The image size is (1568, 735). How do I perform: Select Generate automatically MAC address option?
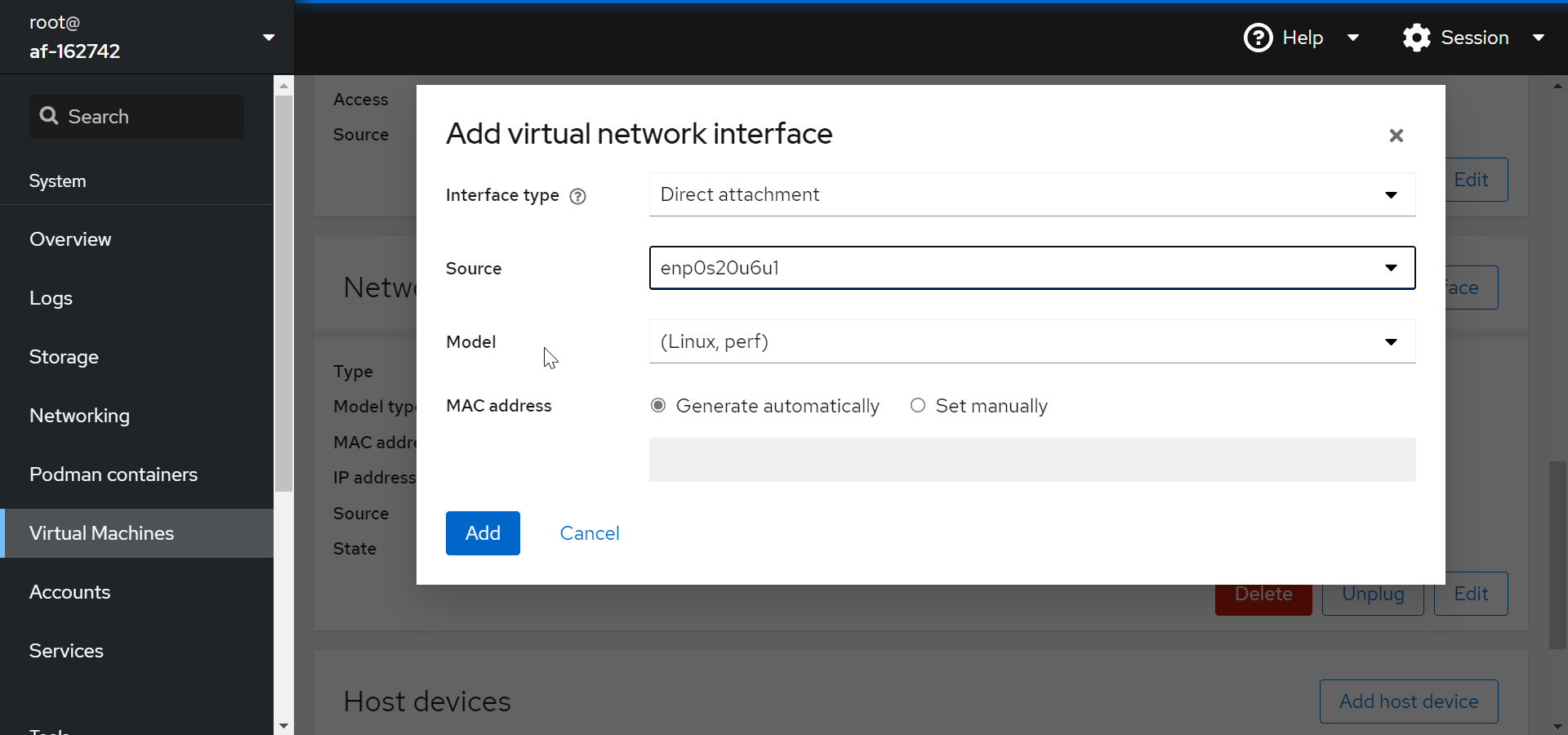pyautogui.click(x=658, y=406)
